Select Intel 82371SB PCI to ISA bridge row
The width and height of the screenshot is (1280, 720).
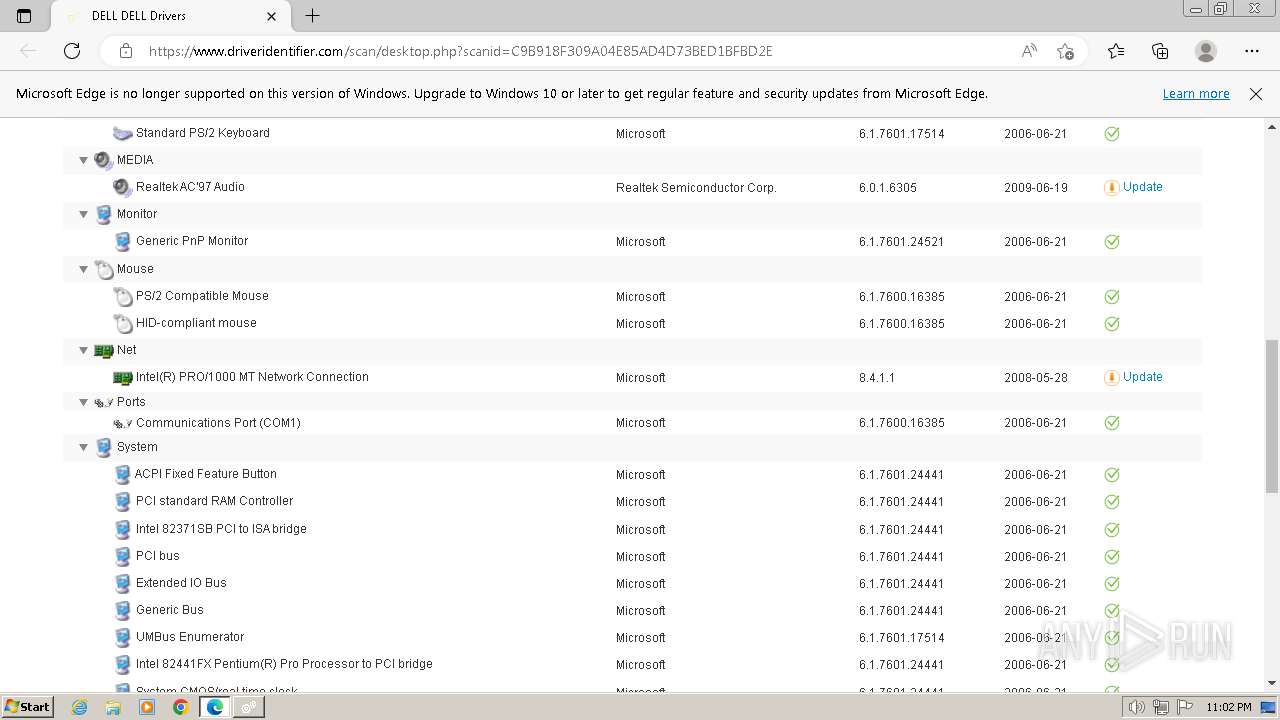[632, 529]
